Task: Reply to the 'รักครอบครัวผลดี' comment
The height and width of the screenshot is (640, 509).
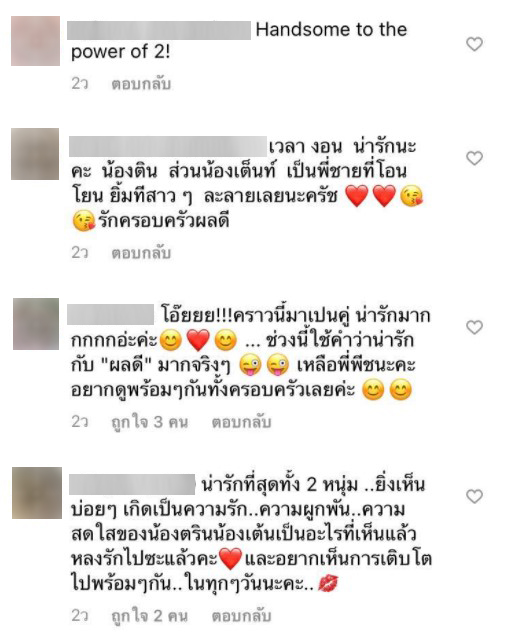Action: pos(141,253)
